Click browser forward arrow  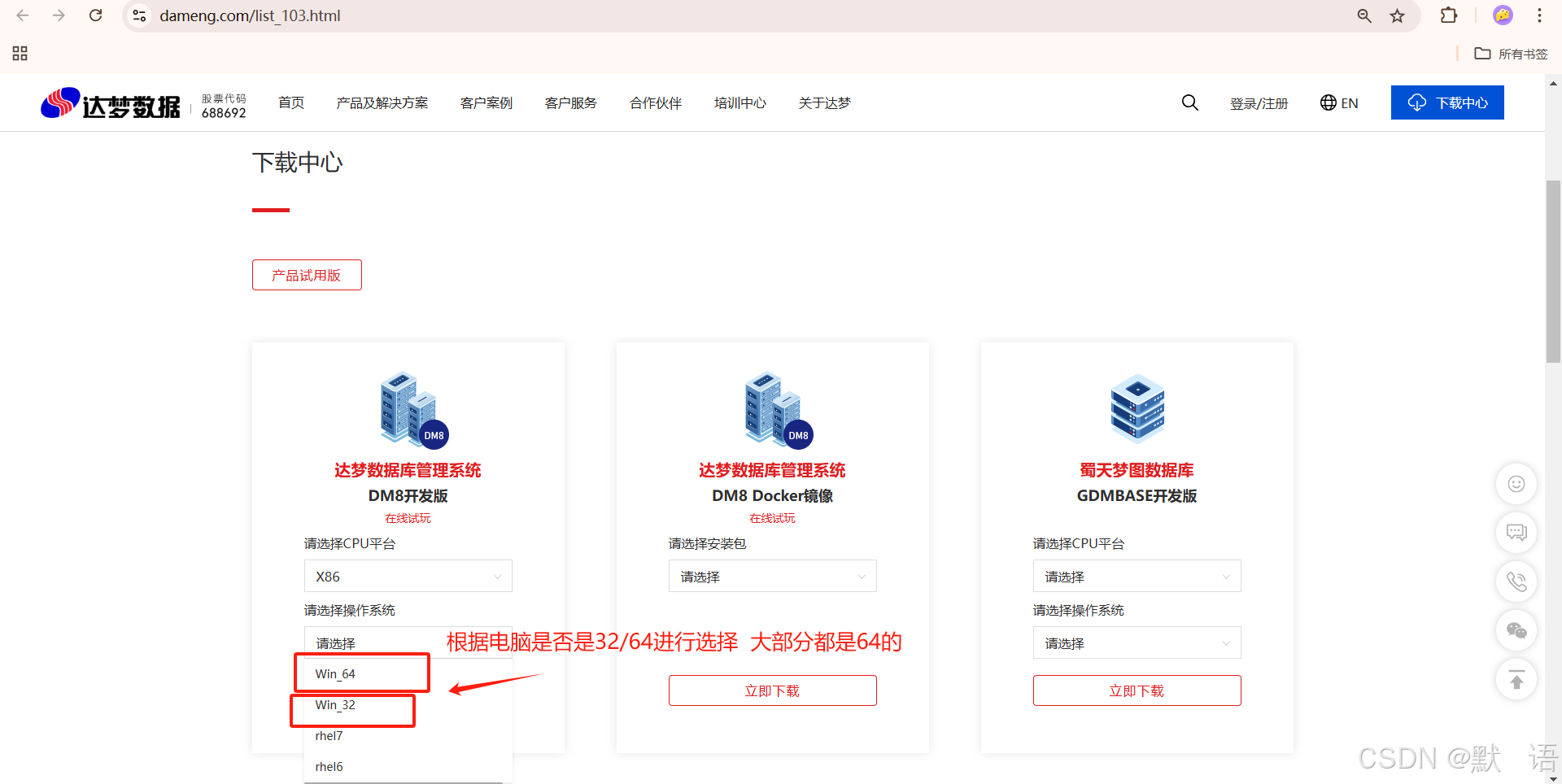click(59, 15)
